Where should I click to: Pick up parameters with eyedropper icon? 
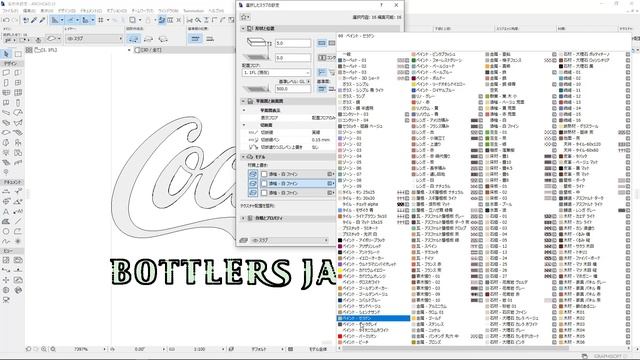[x=34, y=20]
